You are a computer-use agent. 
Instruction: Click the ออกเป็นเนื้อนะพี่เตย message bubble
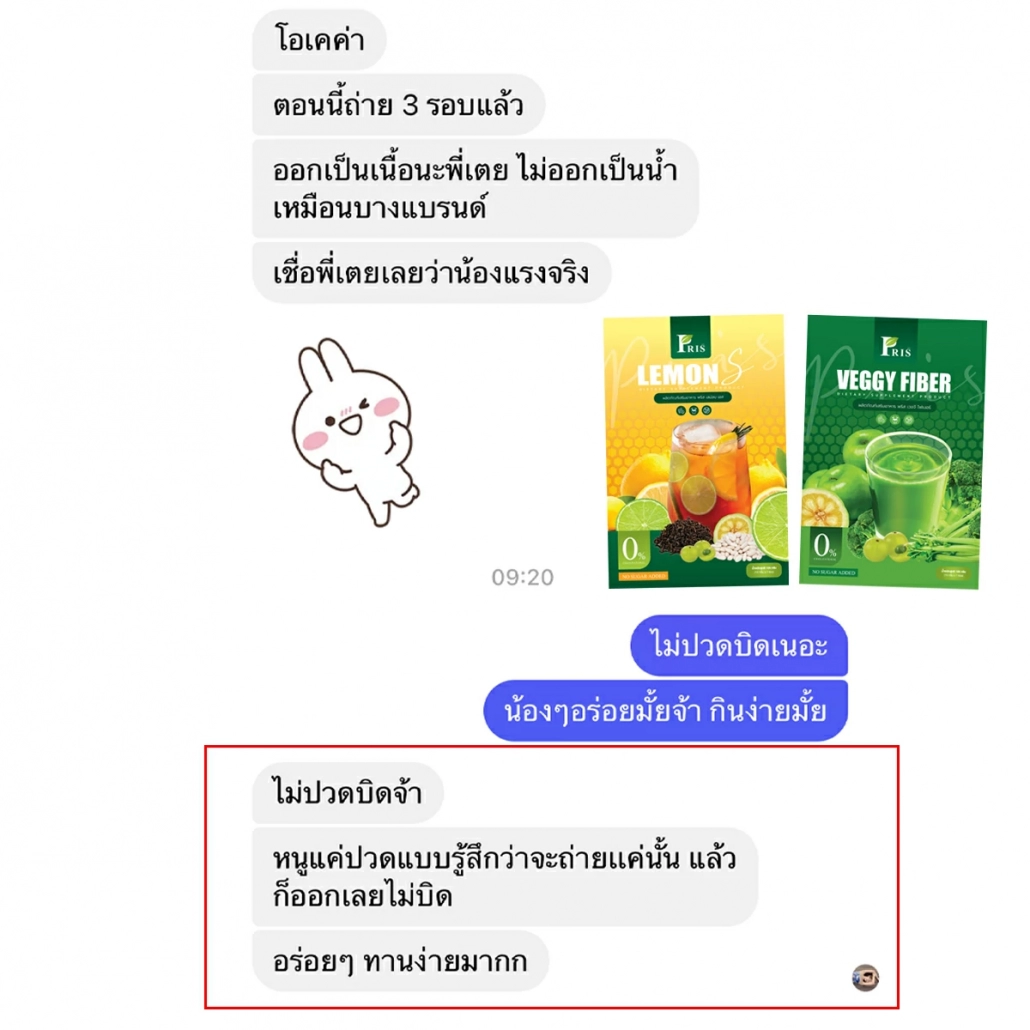[475, 189]
